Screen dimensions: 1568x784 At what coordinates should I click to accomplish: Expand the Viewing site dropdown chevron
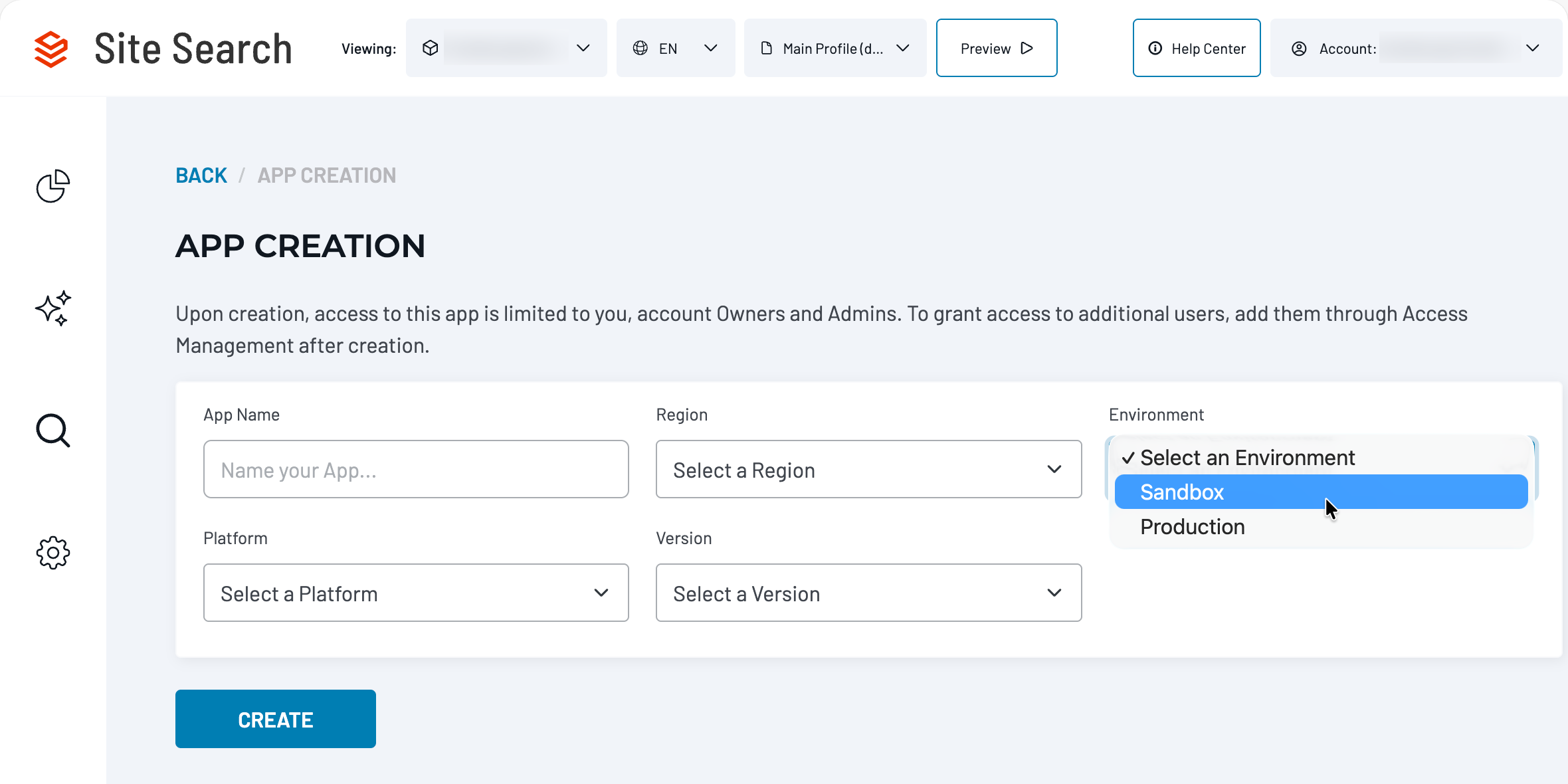[x=583, y=48]
